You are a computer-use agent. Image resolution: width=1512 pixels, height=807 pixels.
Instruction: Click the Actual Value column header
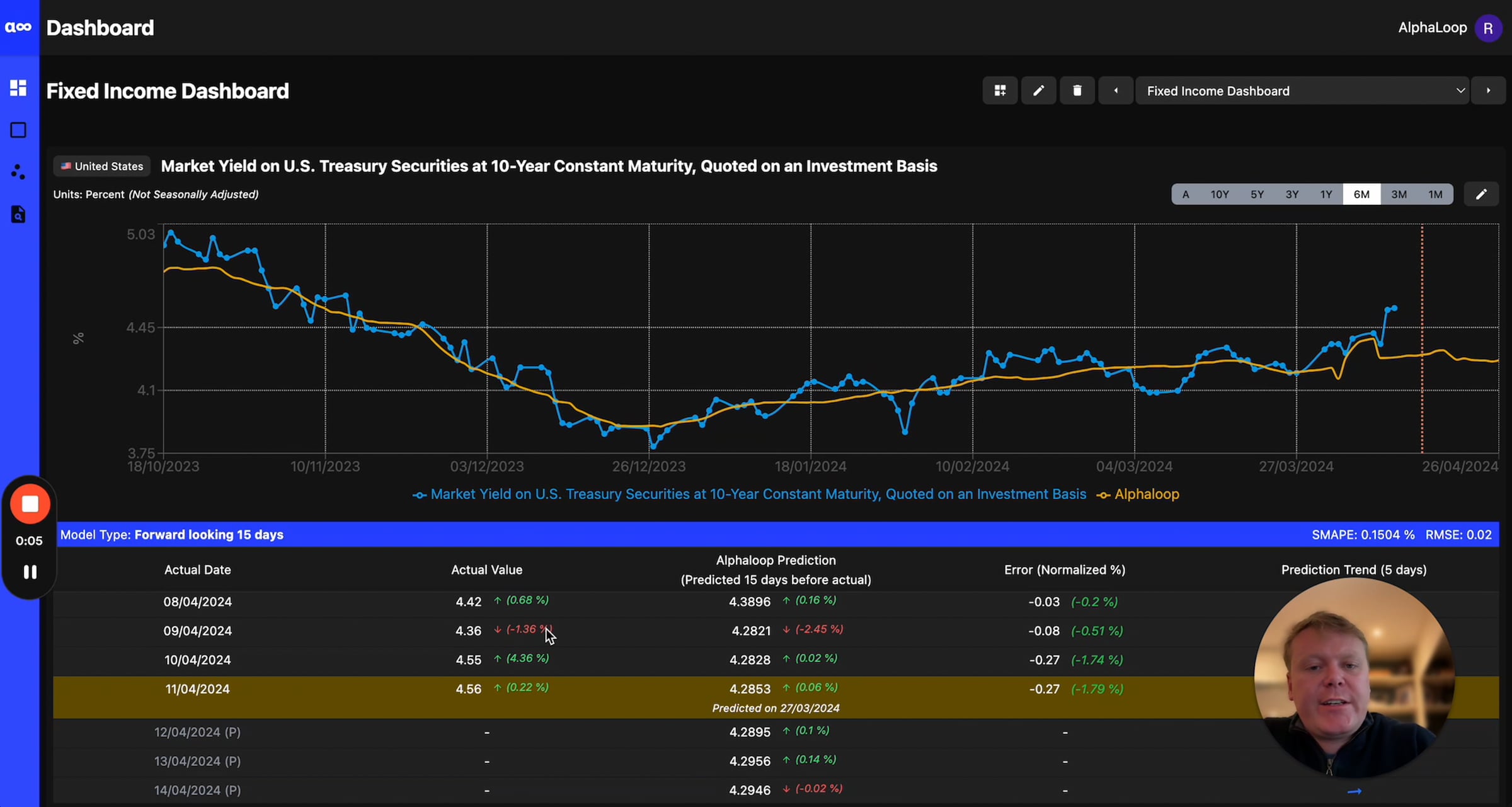coord(486,570)
